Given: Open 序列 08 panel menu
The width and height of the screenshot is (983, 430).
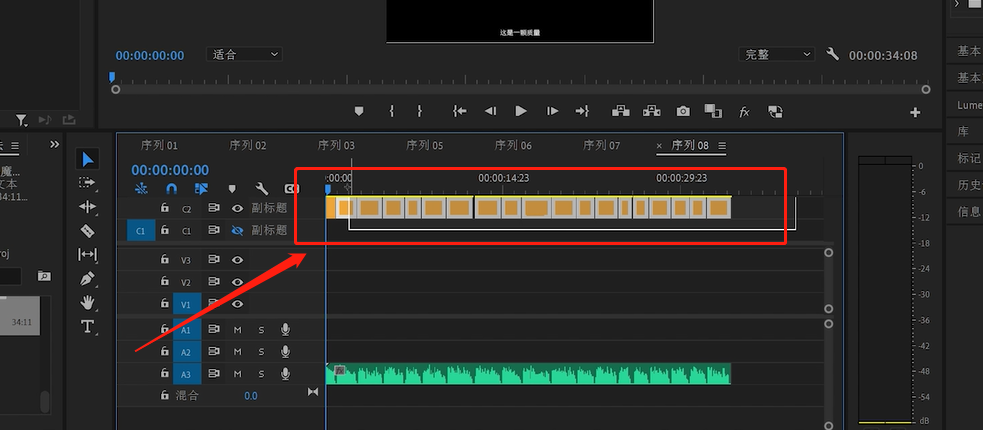Looking at the screenshot, I should coord(722,146).
